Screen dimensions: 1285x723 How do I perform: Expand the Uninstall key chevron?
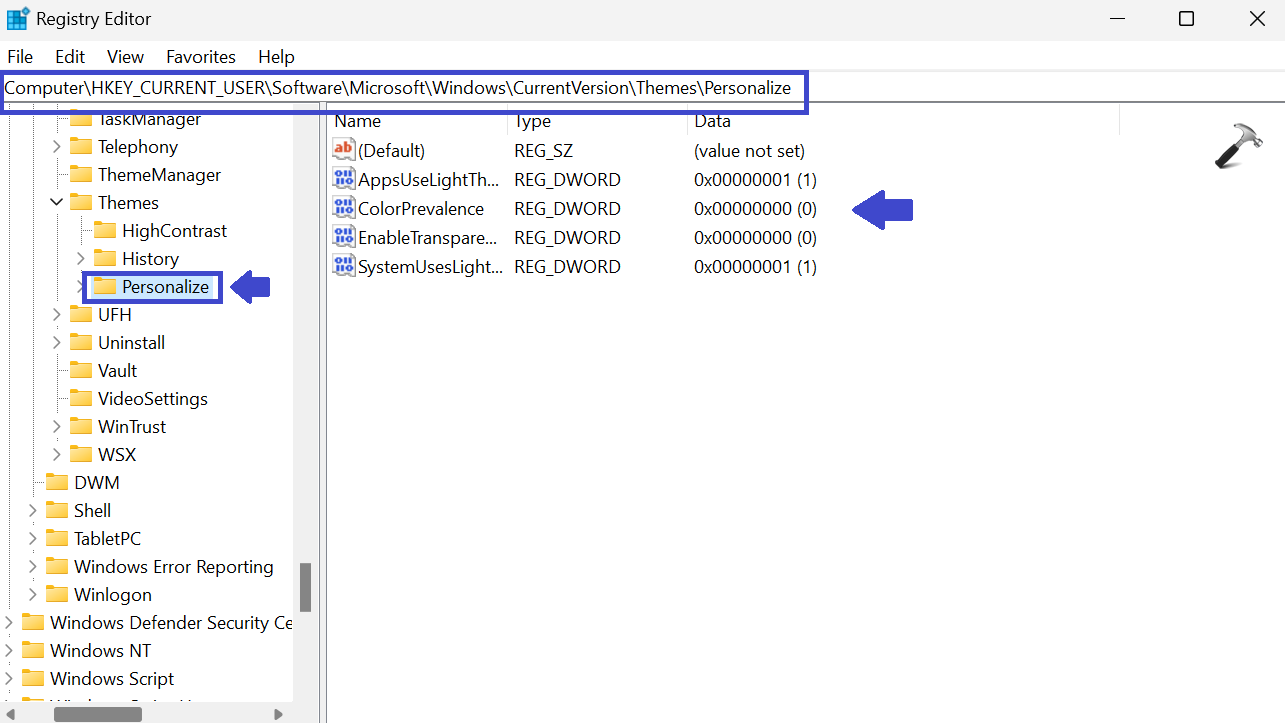(57, 343)
